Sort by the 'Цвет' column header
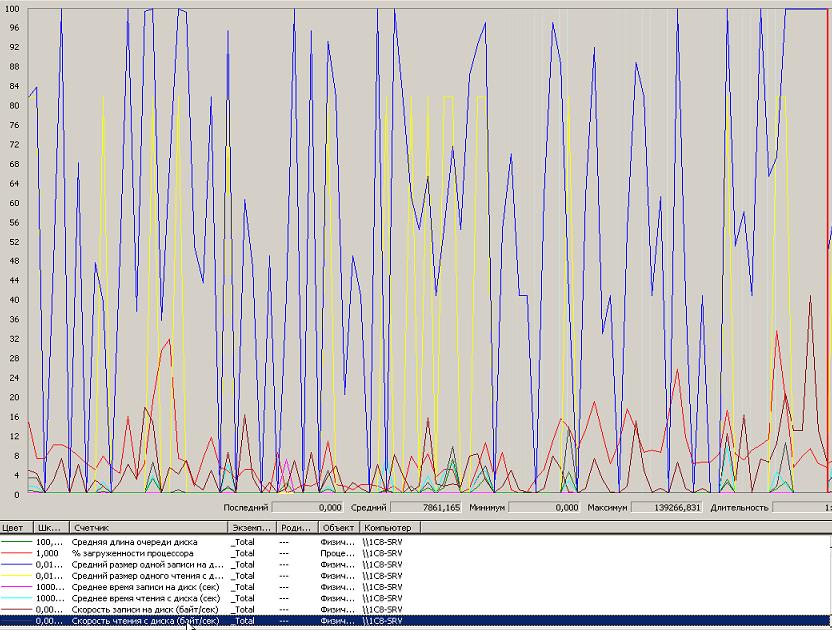This screenshot has width=832, height=630. 16,527
